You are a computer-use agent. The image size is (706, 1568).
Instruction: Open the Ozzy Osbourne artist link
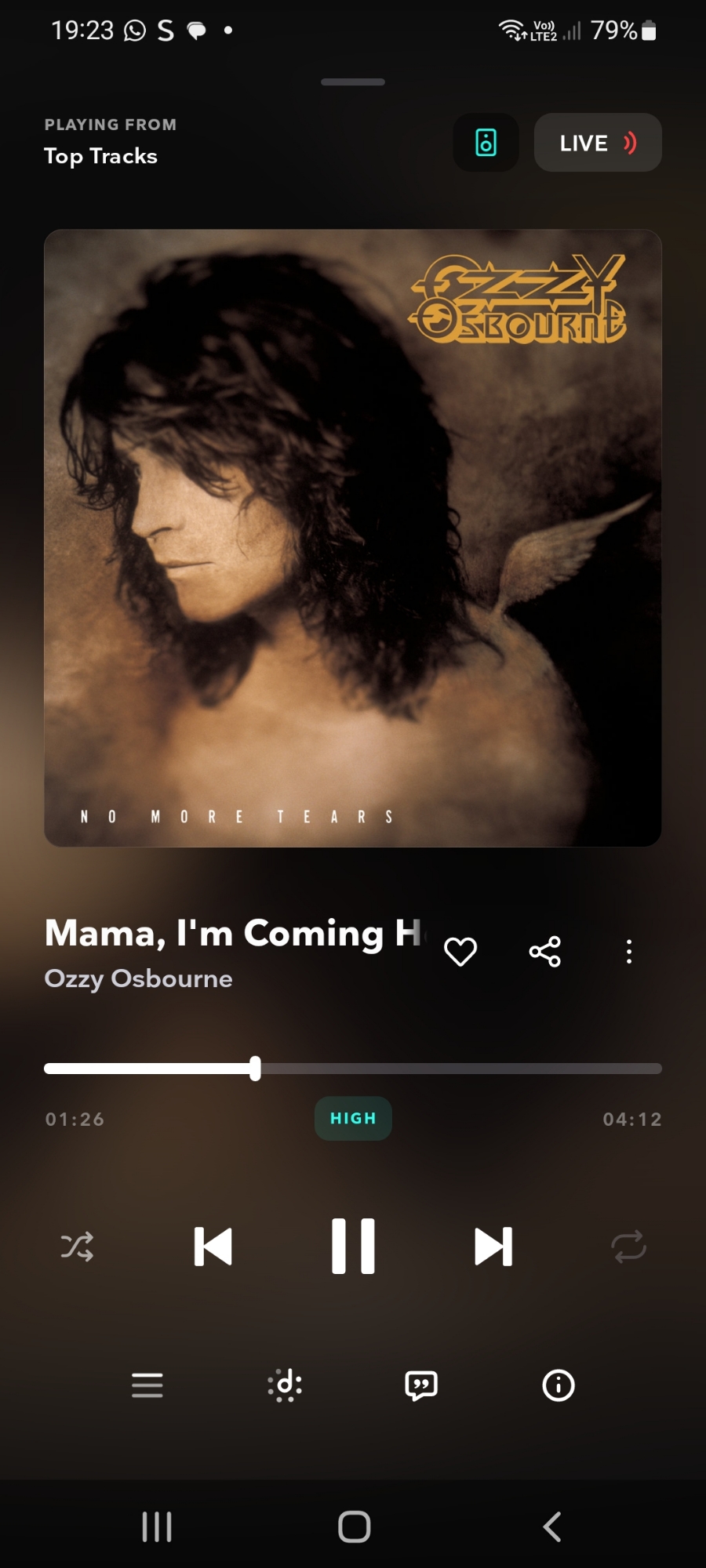click(x=139, y=978)
